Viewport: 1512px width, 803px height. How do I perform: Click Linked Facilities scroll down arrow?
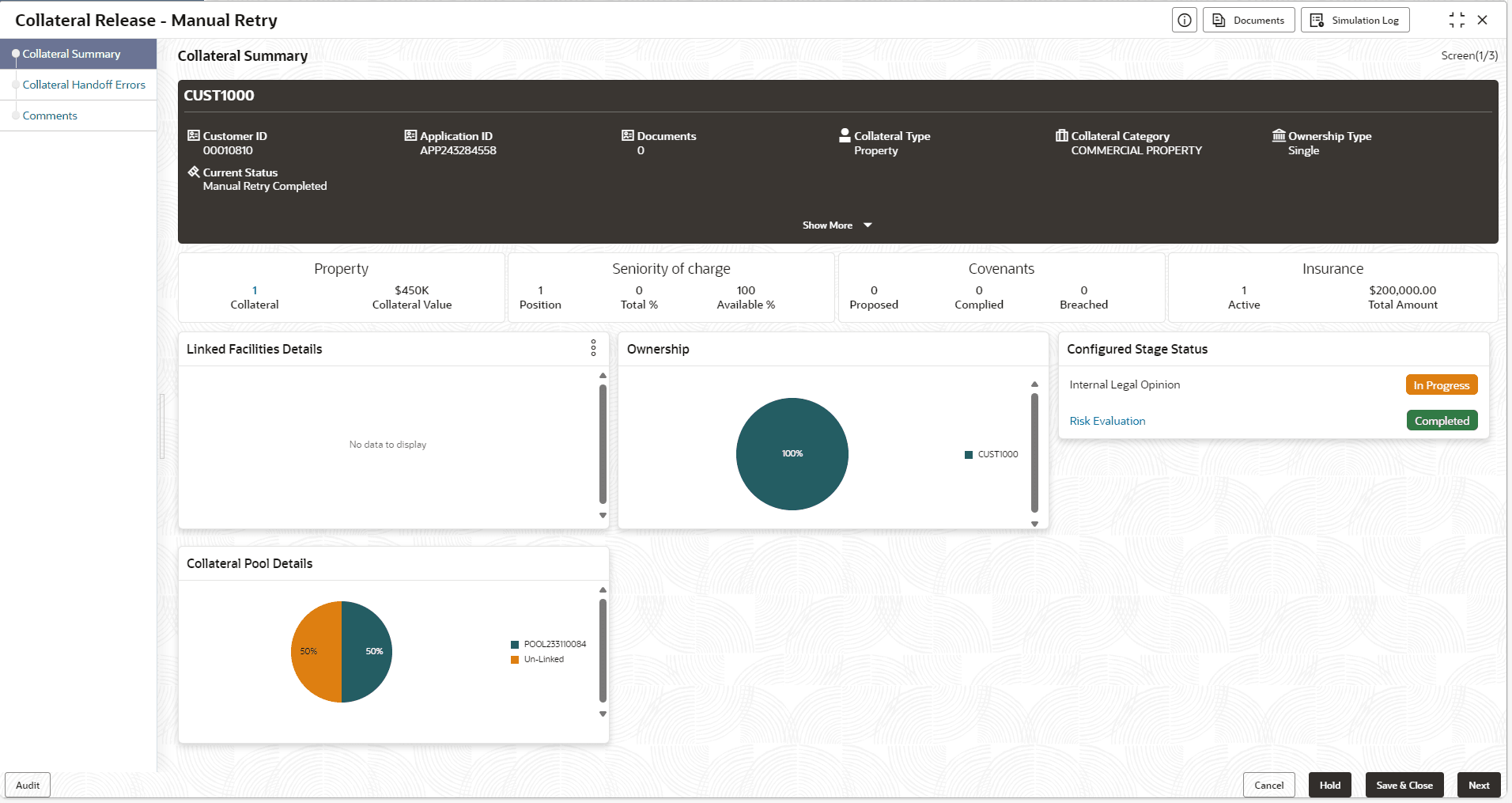[x=603, y=515]
